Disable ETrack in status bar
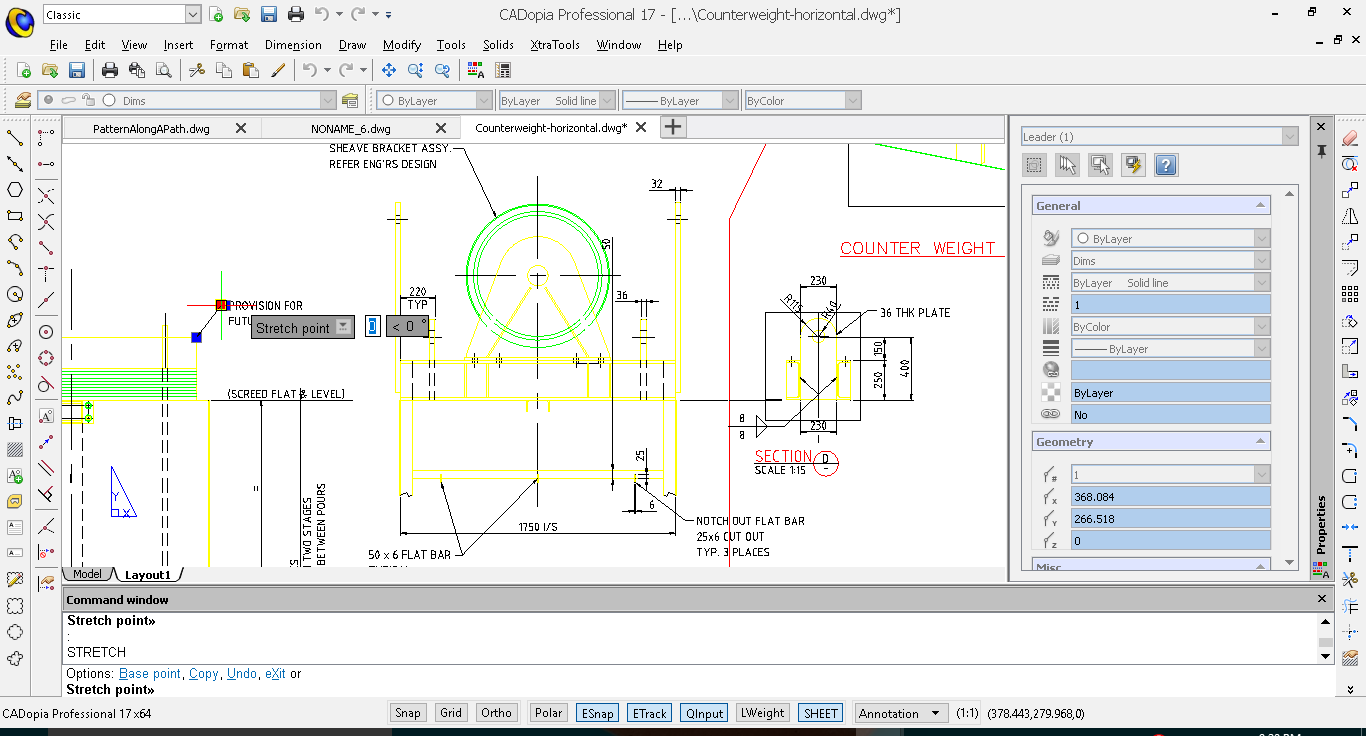This screenshot has height=736, width=1366. point(649,713)
